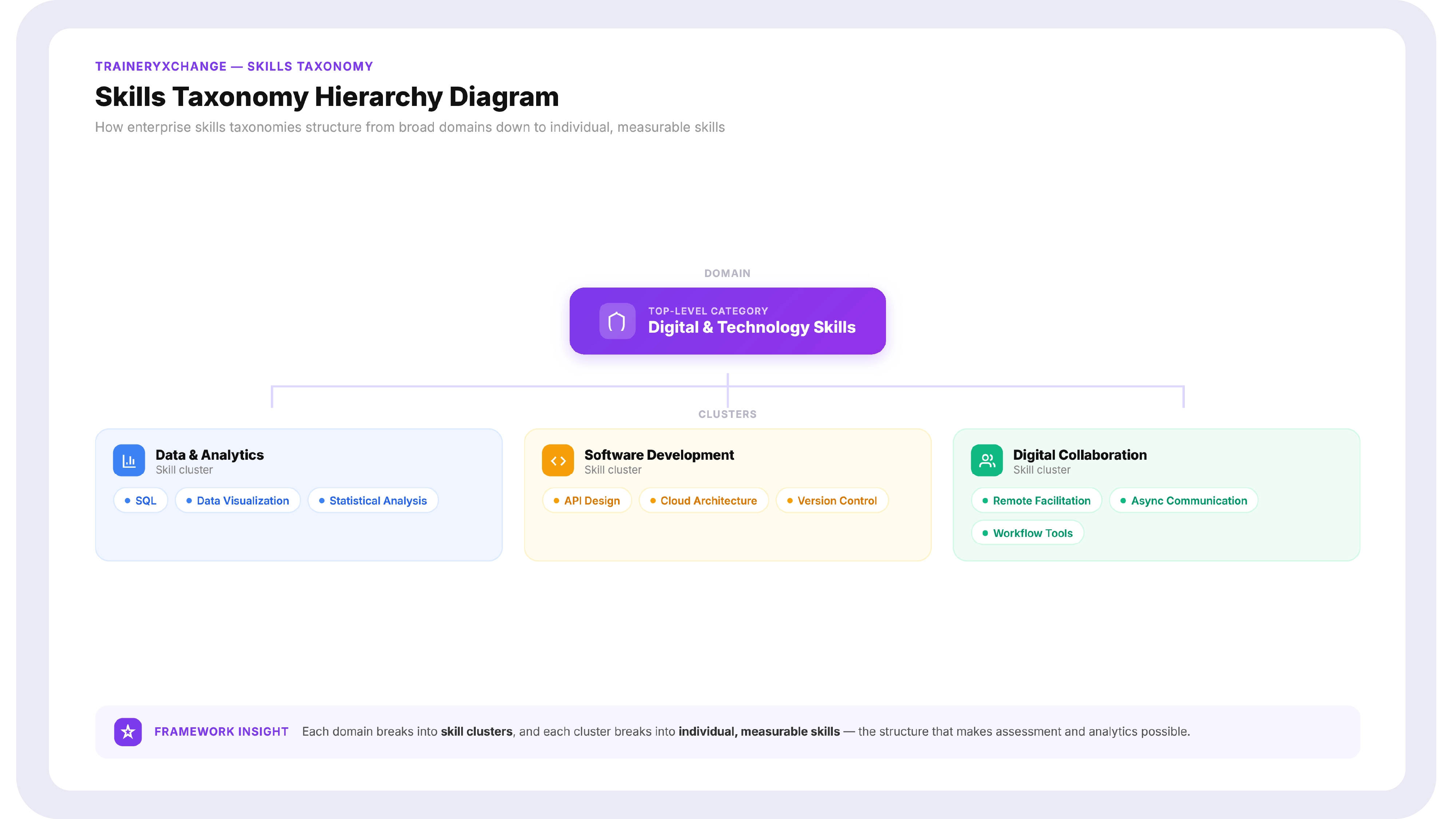Select the Statistical Analysis skill chip
This screenshot has height=819, width=1456.
point(373,501)
